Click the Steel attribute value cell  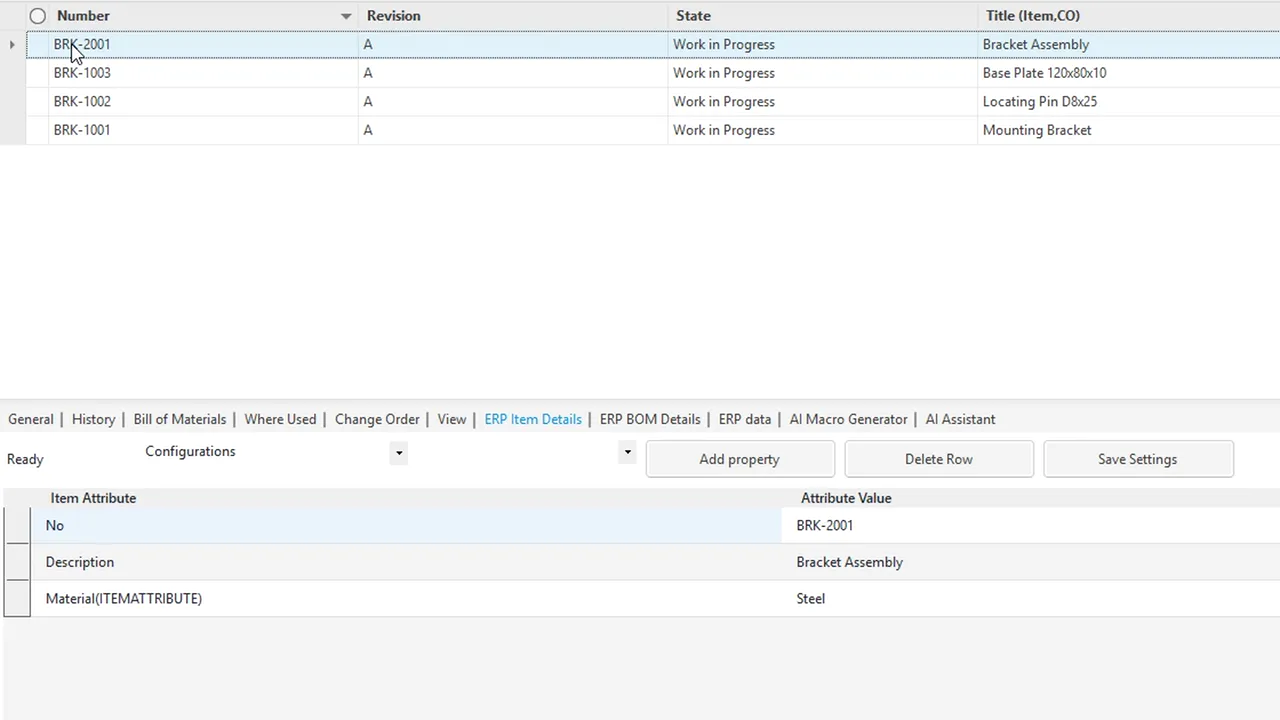(x=1031, y=598)
